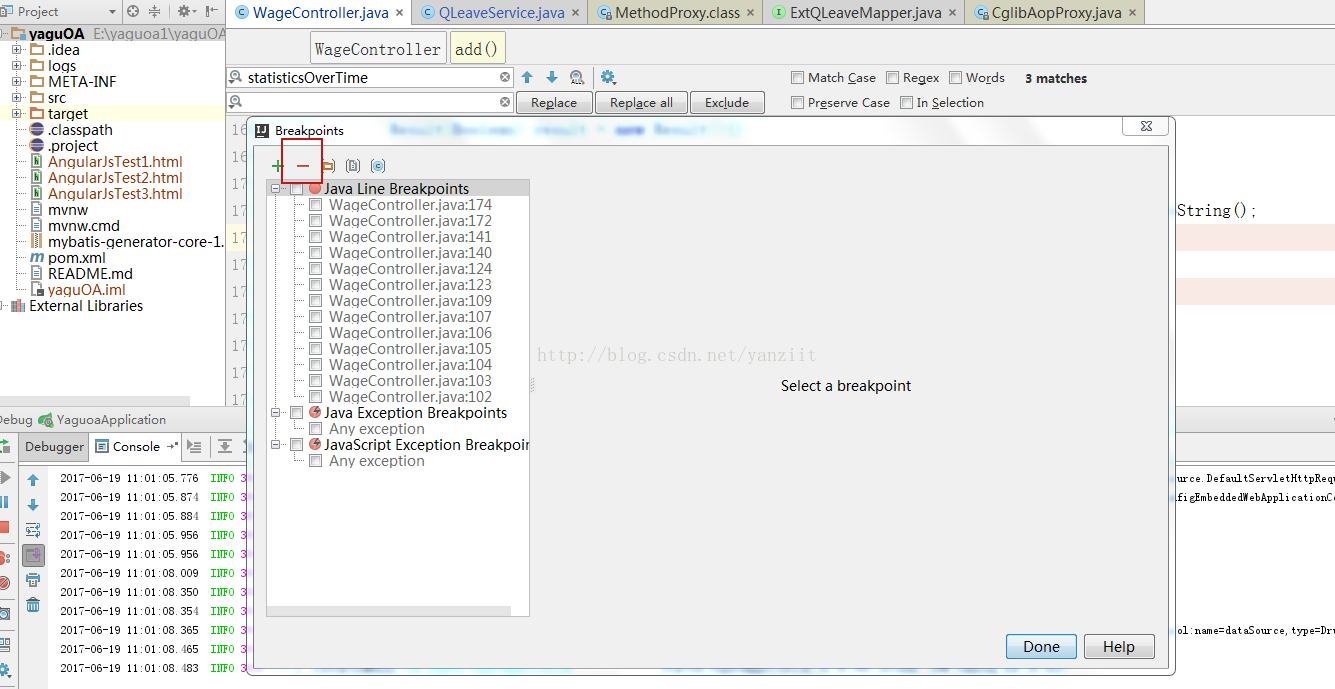Add a new breakpoint with the green plus
The width and height of the screenshot is (1335, 689).
tap(277, 166)
